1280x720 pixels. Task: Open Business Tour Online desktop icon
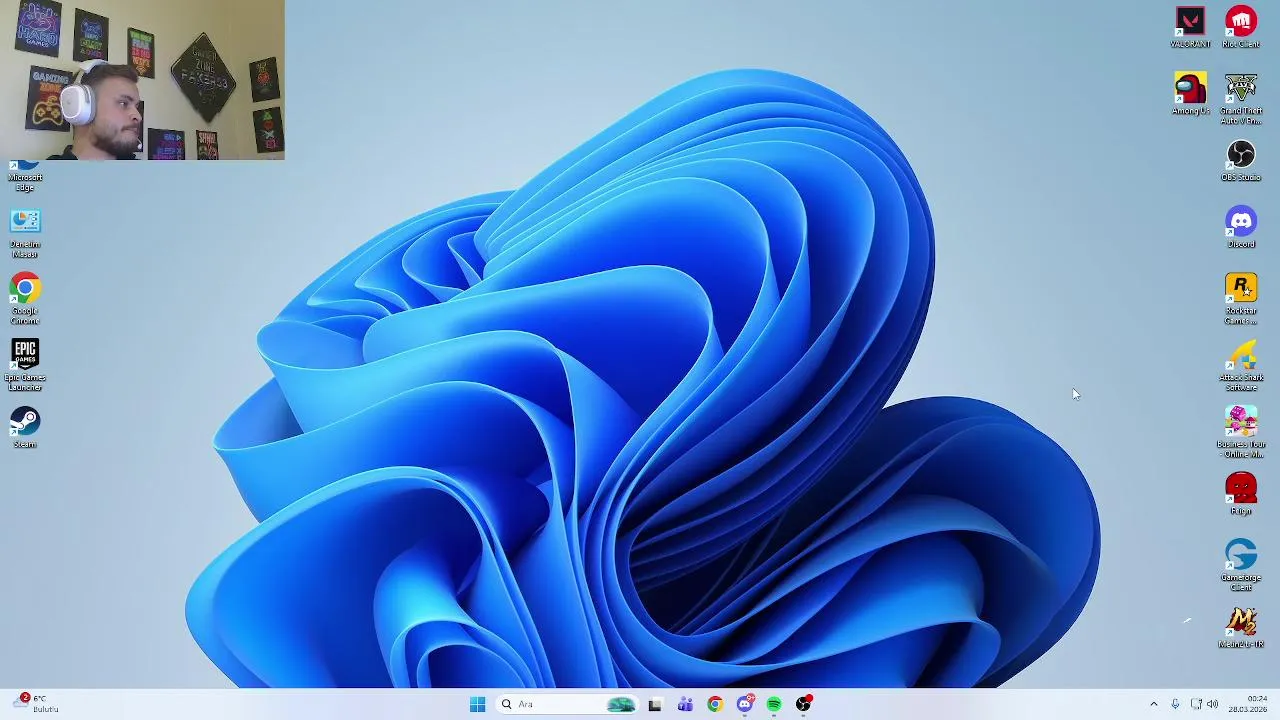pyautogui.click(x=1241, y=432)
